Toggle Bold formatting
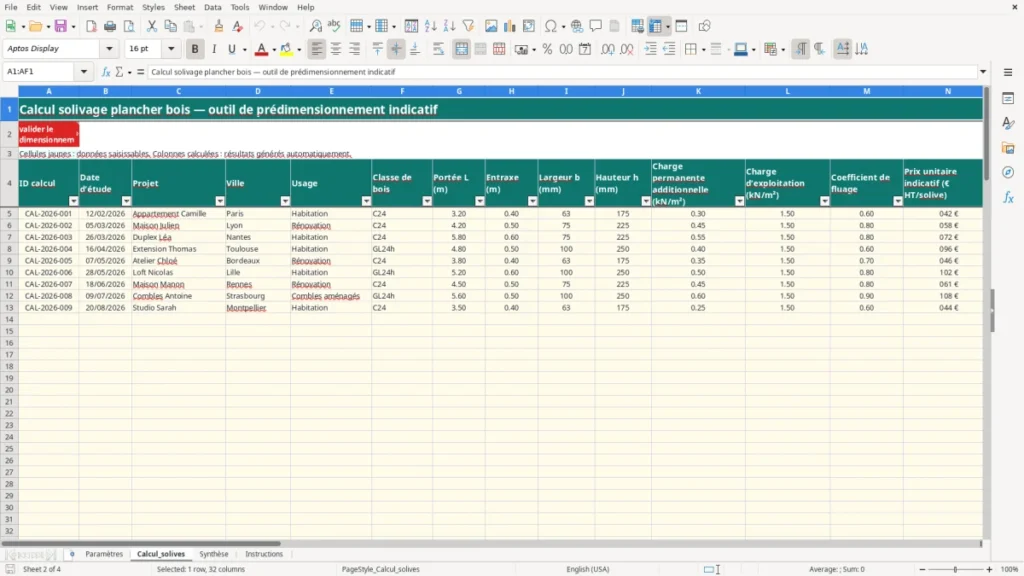Image resolution: width=1024 pixels, height=576 pixels. [195, 49]
